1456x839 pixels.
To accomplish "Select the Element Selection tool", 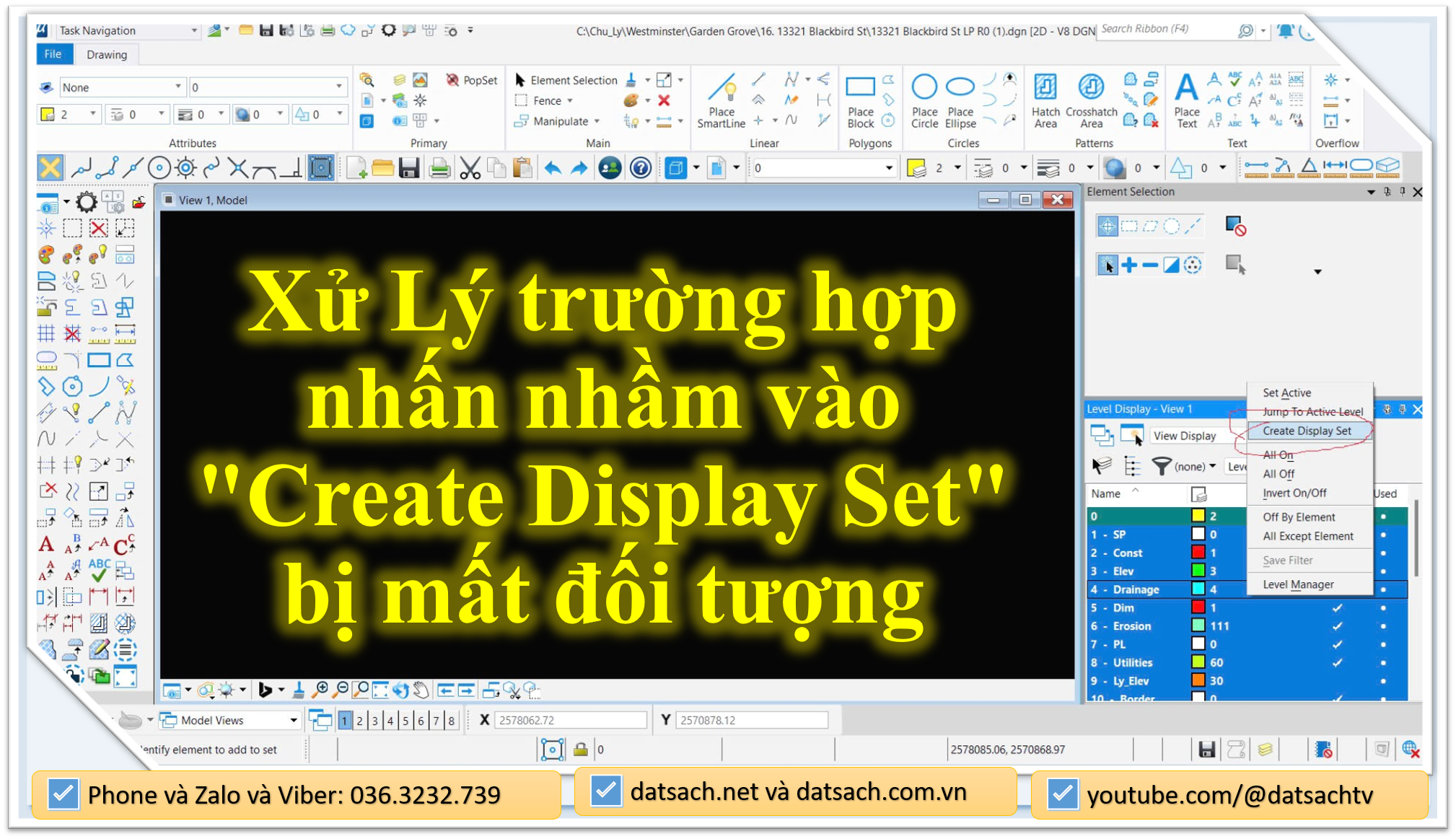I will tap(570, 80).
